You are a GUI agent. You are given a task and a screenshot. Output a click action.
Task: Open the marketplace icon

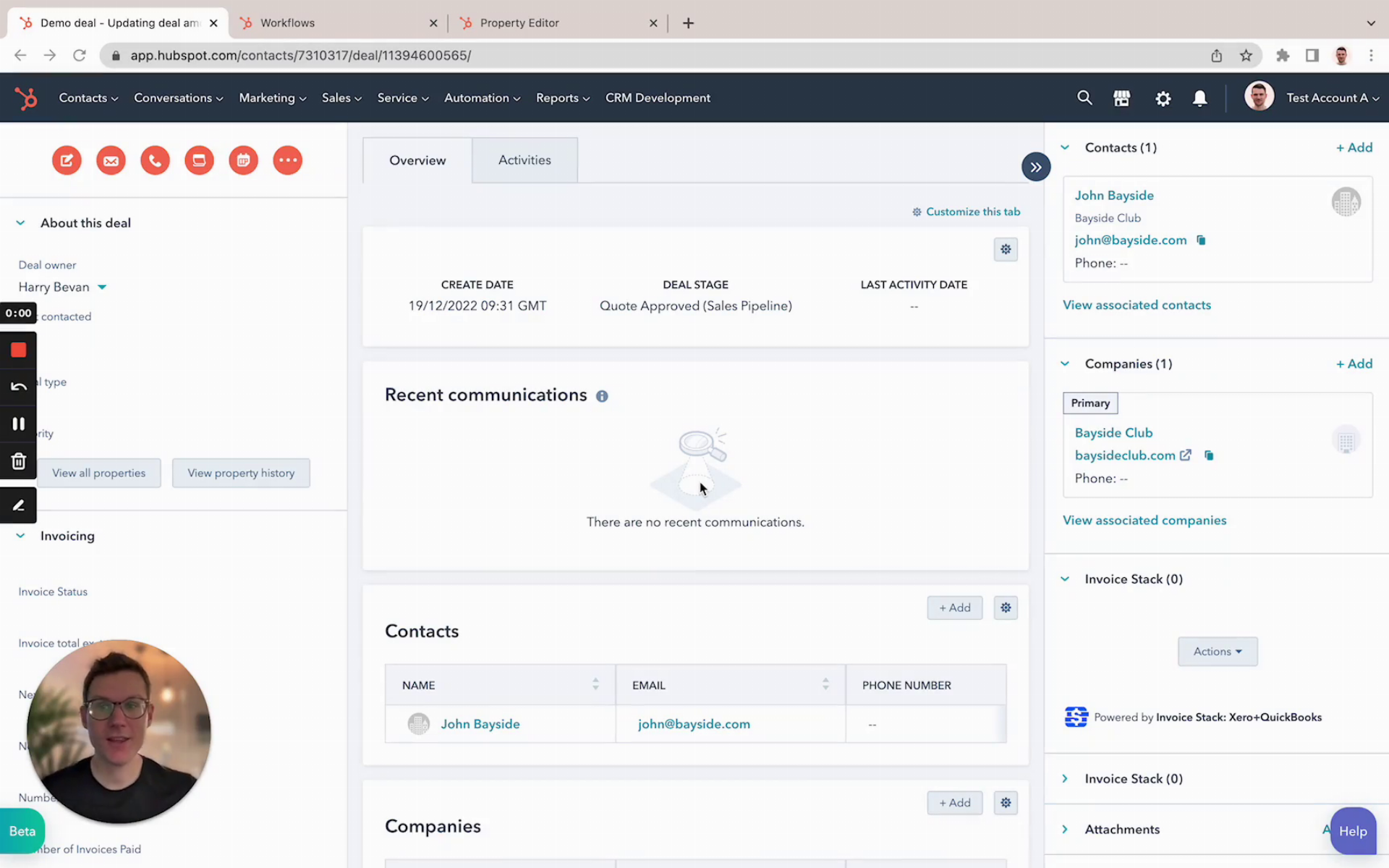1121,98
